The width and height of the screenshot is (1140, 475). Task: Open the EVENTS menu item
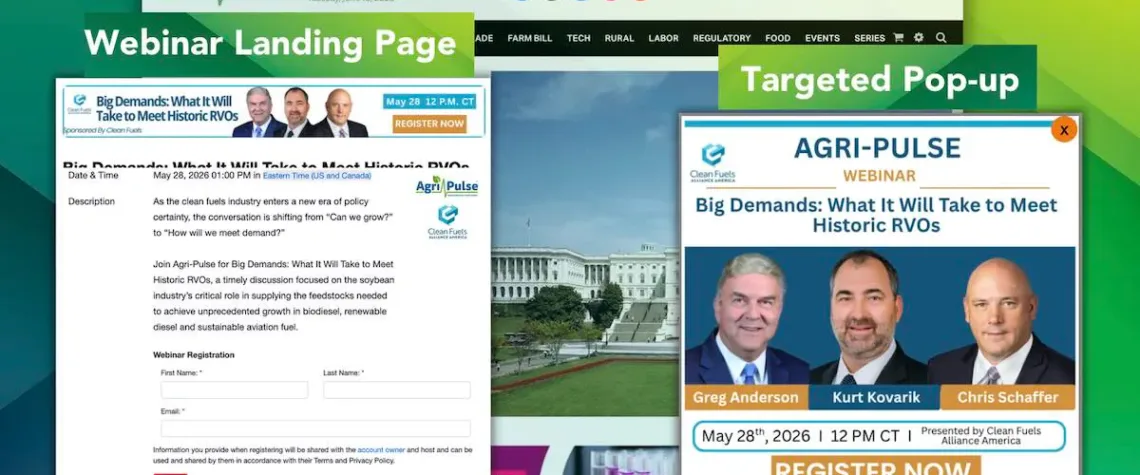point(822,39)
